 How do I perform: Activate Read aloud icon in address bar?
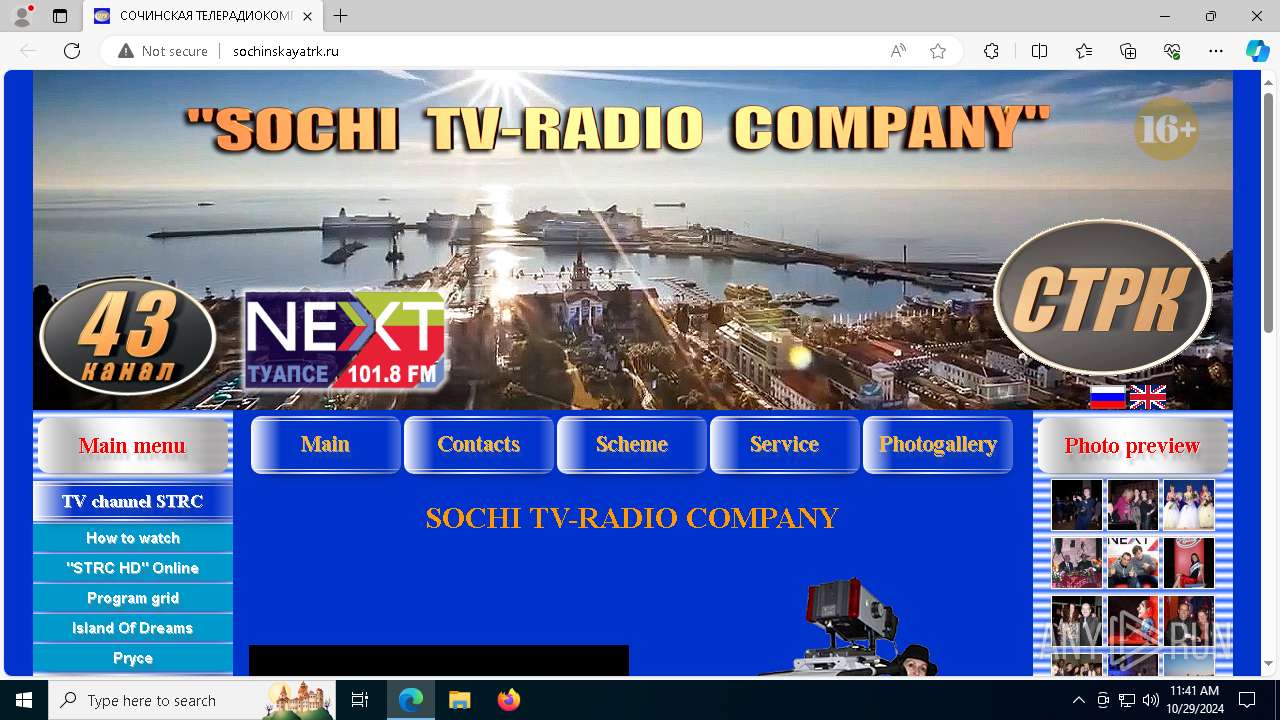pyautogui.click(x=898, y=51)
